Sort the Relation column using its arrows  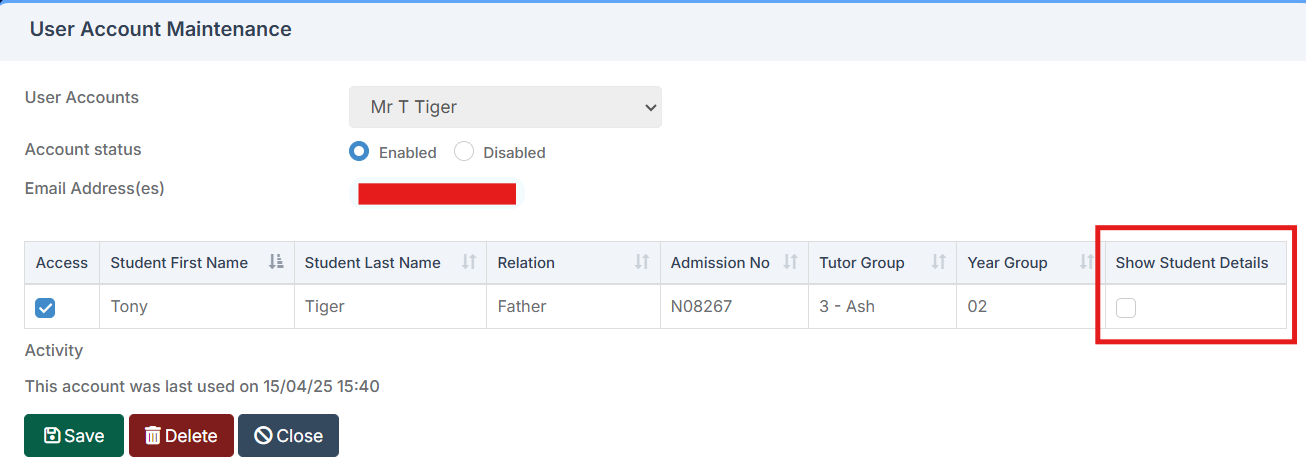tap(642, 263)
